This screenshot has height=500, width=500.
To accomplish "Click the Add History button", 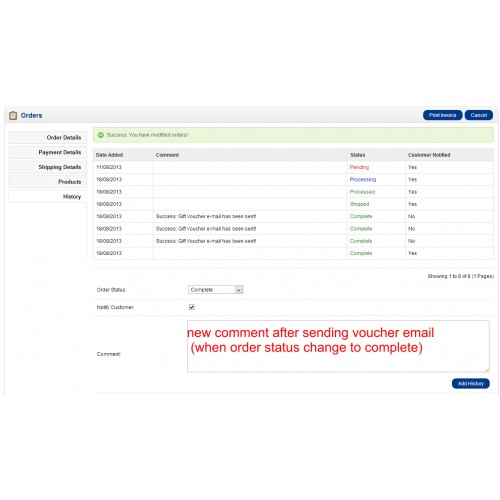I will coord(471,384).
